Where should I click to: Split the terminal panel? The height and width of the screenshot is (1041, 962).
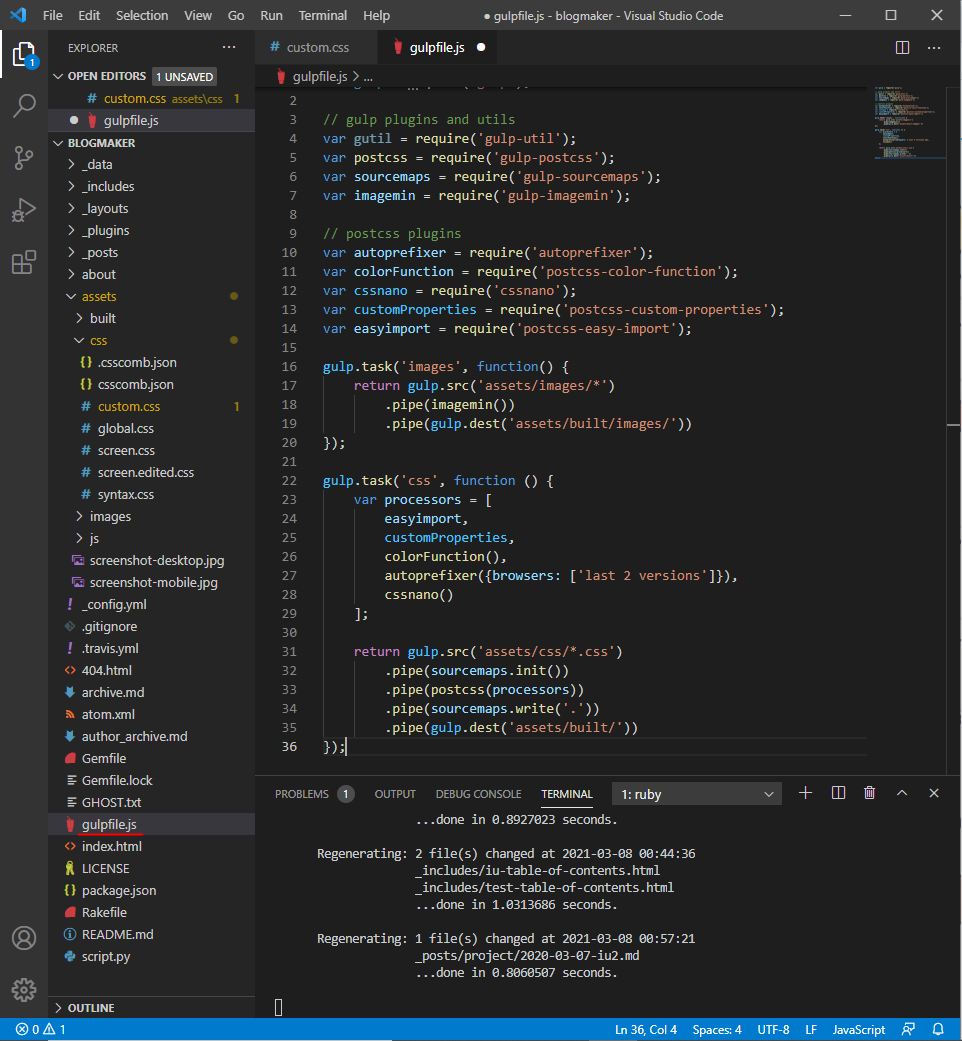[838, 793]
